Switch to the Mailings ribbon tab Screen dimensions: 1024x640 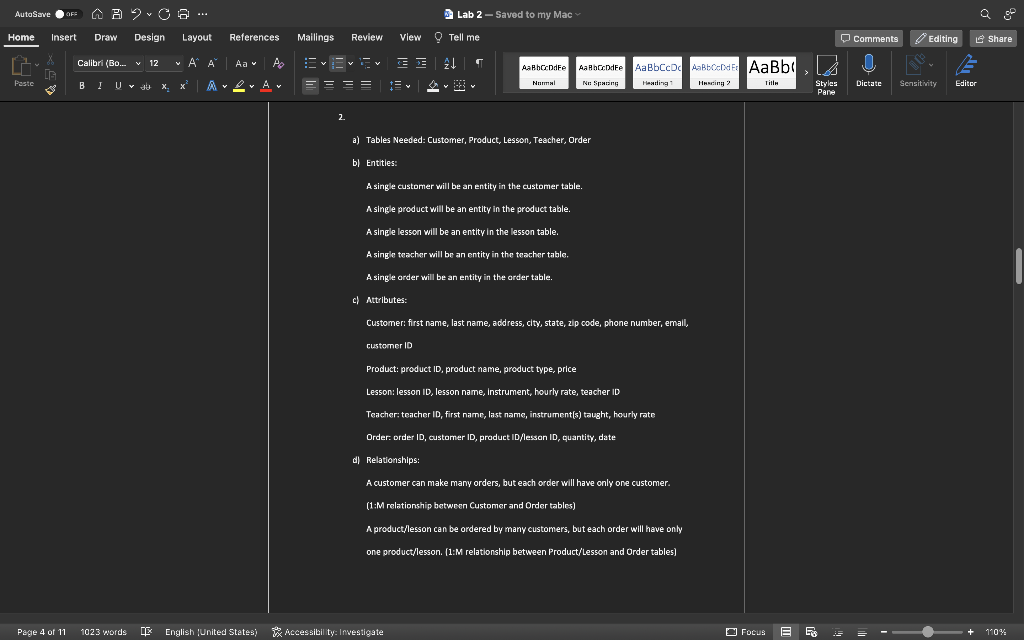(x=315, y=37)
